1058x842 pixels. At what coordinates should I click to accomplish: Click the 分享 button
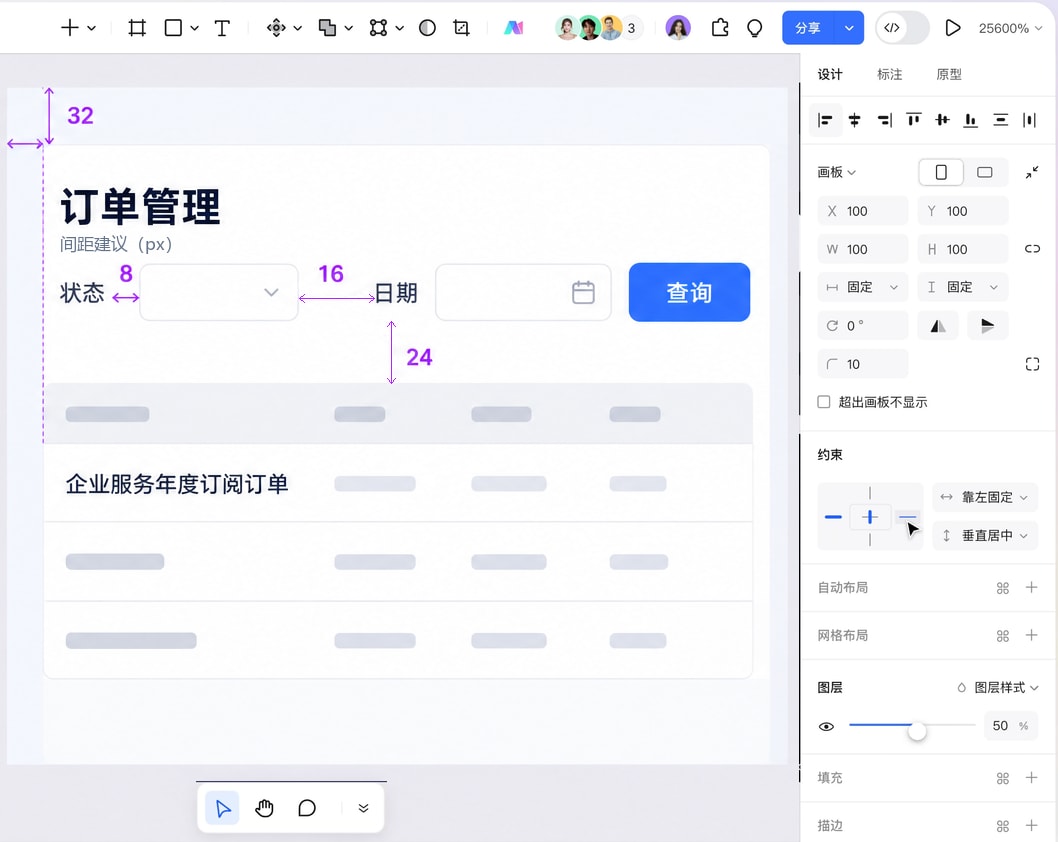(808, 28)
